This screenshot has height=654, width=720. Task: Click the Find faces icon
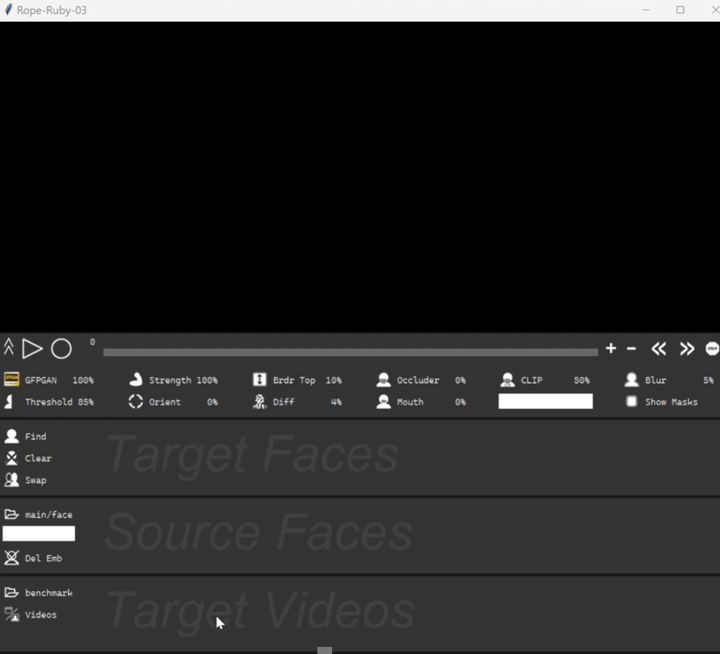coord(11,436)
